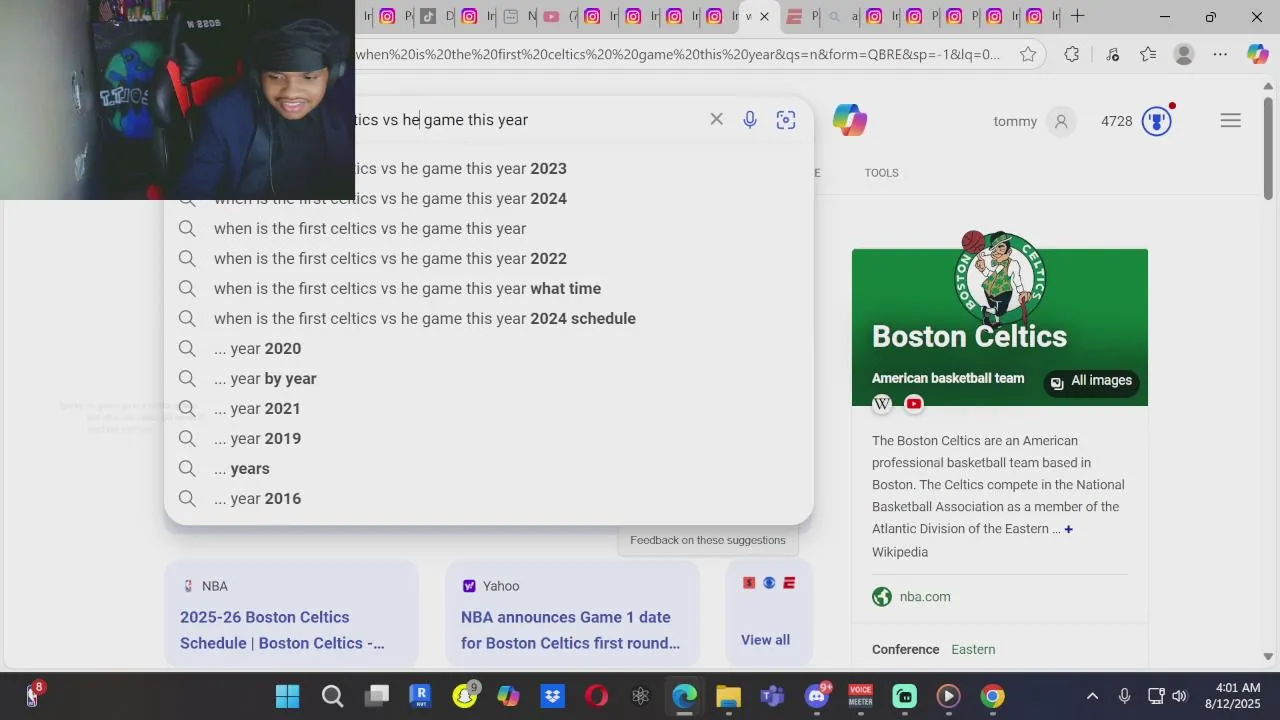Open the Favorites list icon in toolbar
Viewport: 1280px width, 720px height.
click(x=1148, y=55)
